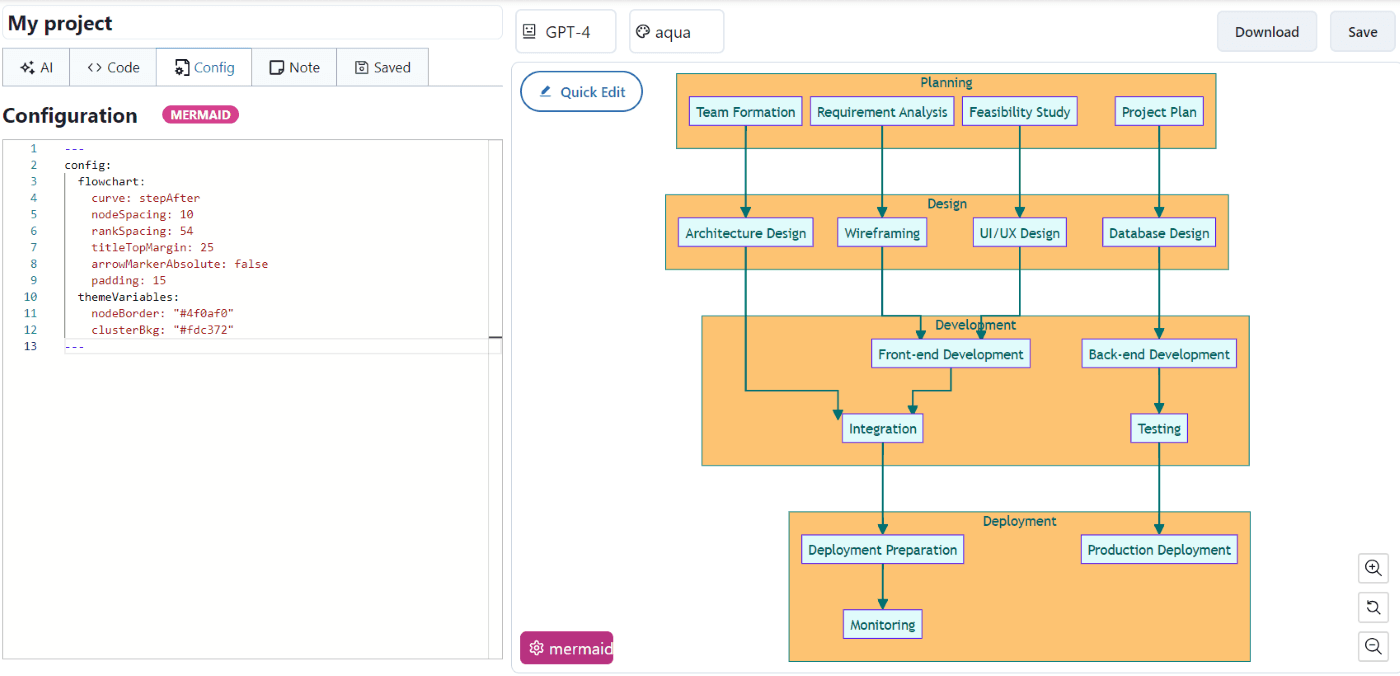Open the mermaid gear badge

pyautogui.click(x=536, y=647)
